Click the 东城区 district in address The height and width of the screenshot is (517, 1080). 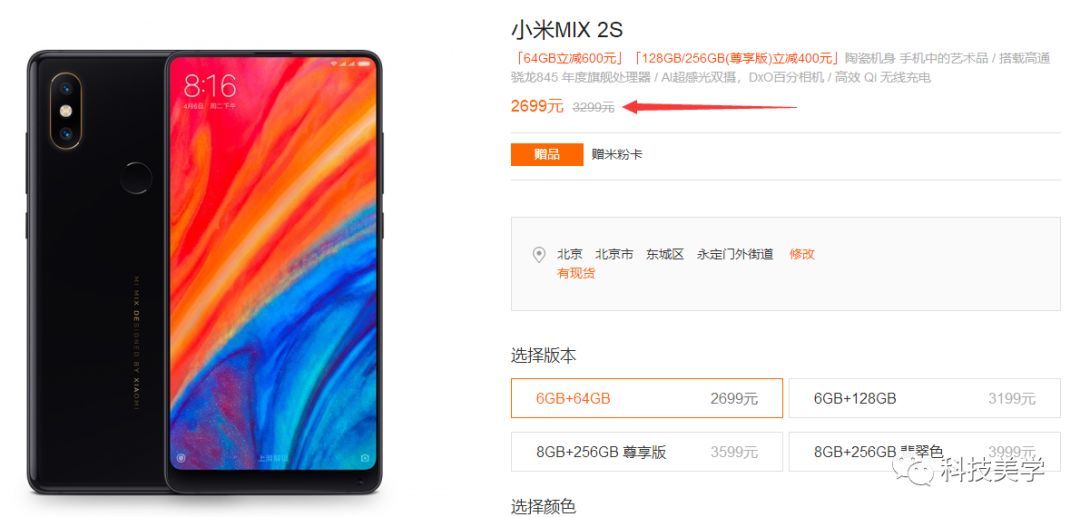pos(665,254)
